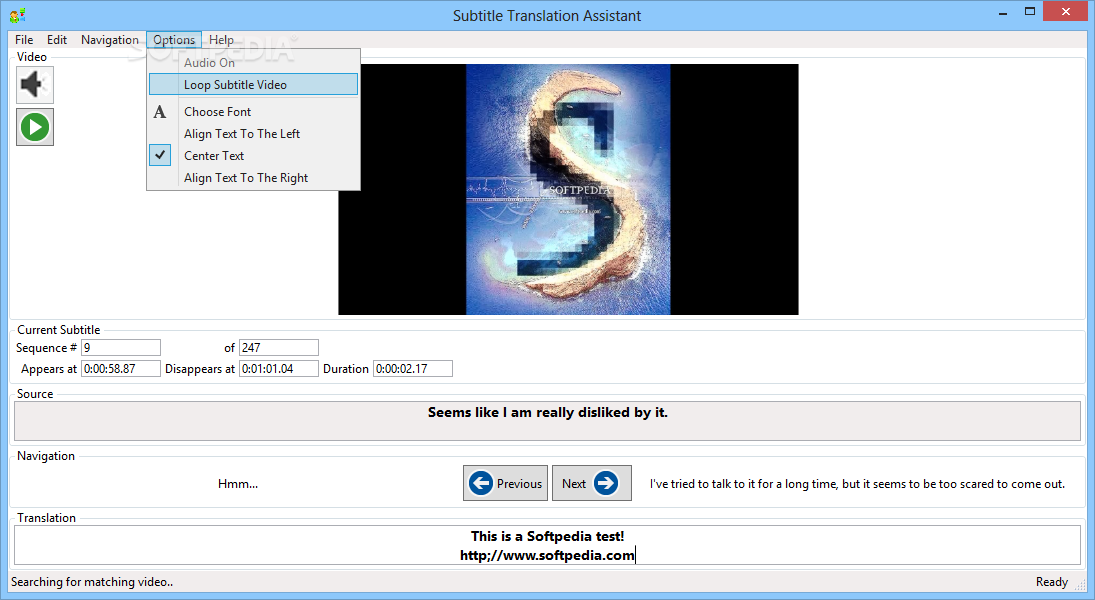This screenshot has width=1095, height=600.
Task: Click inside the Translation text box
Action: 548,546
